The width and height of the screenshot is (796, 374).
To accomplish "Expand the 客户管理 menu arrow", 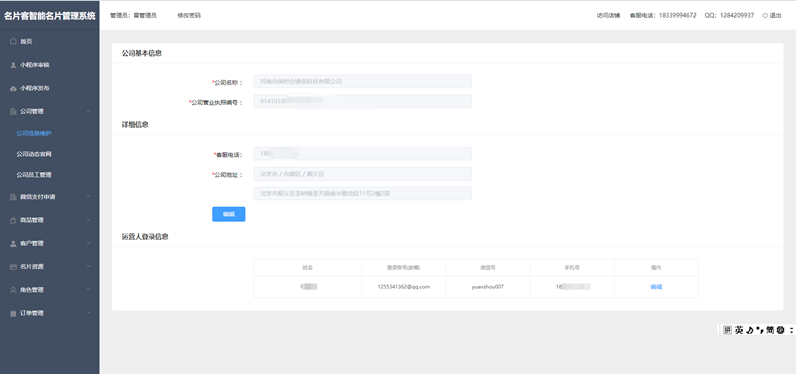I will pyautogui.click(x=89, y=243).
